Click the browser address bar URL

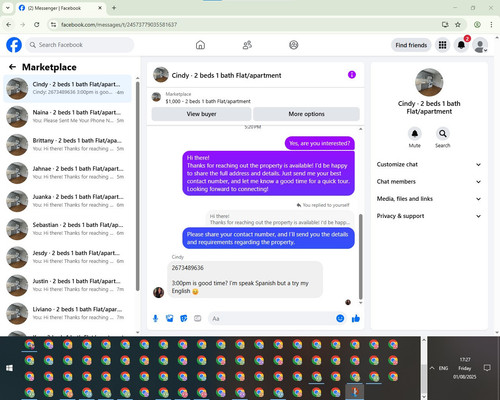click(119, 25)
